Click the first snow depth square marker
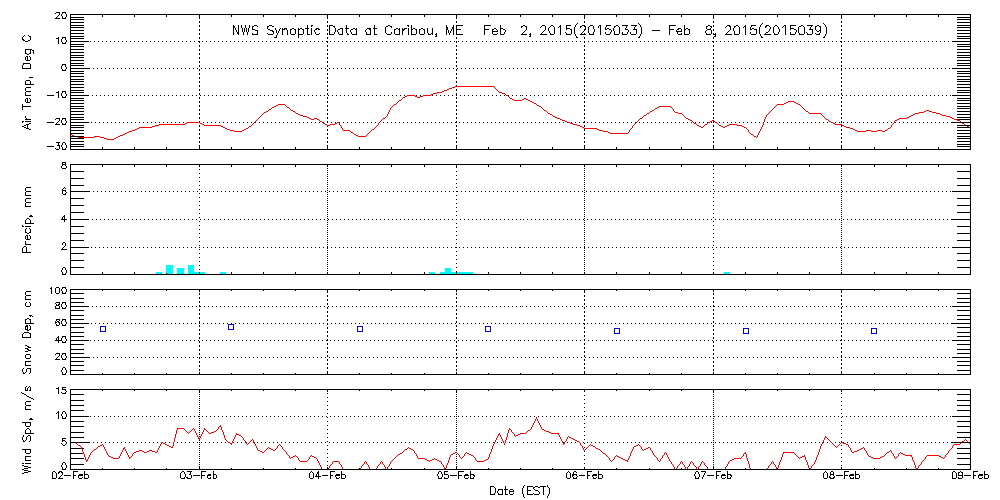1000x500 pixels. 102,329
